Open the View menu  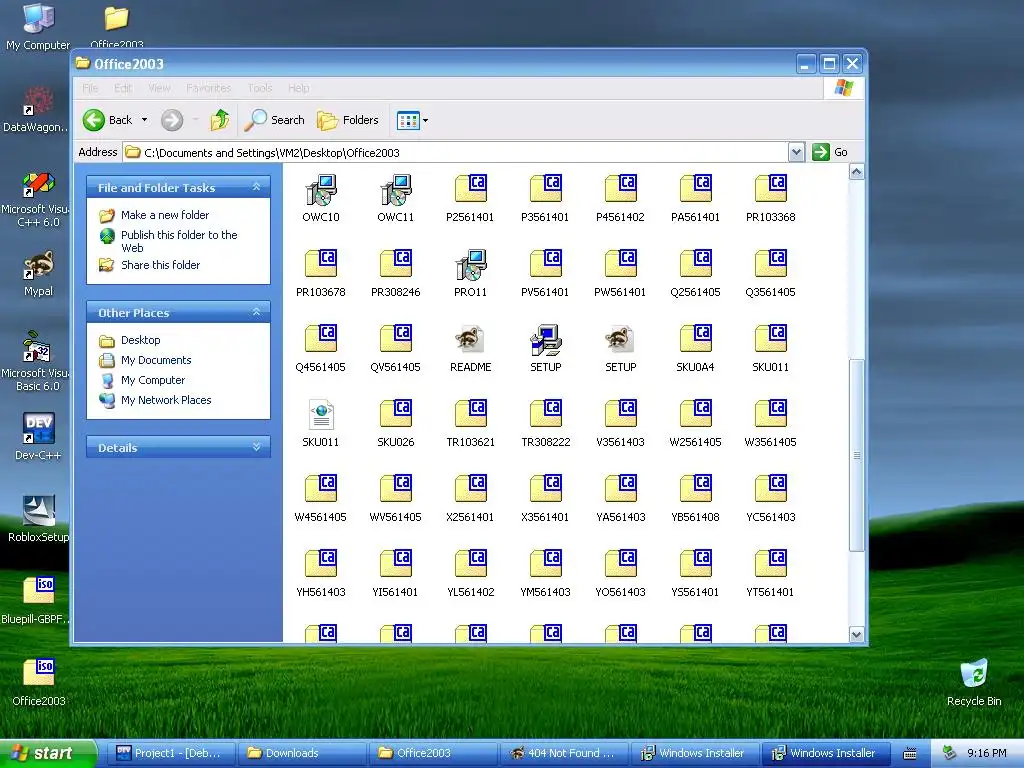coord(159,88)
